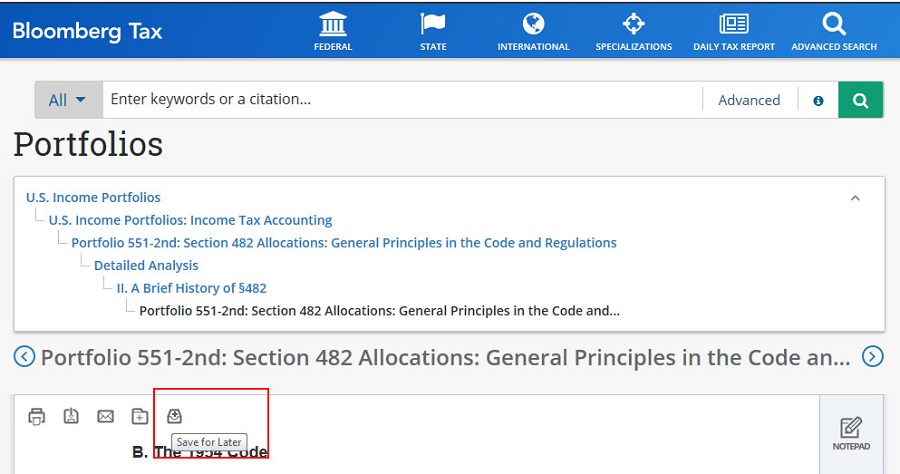Go to previous portfolio section arrow
900x474 pixels.
(24, 357)
